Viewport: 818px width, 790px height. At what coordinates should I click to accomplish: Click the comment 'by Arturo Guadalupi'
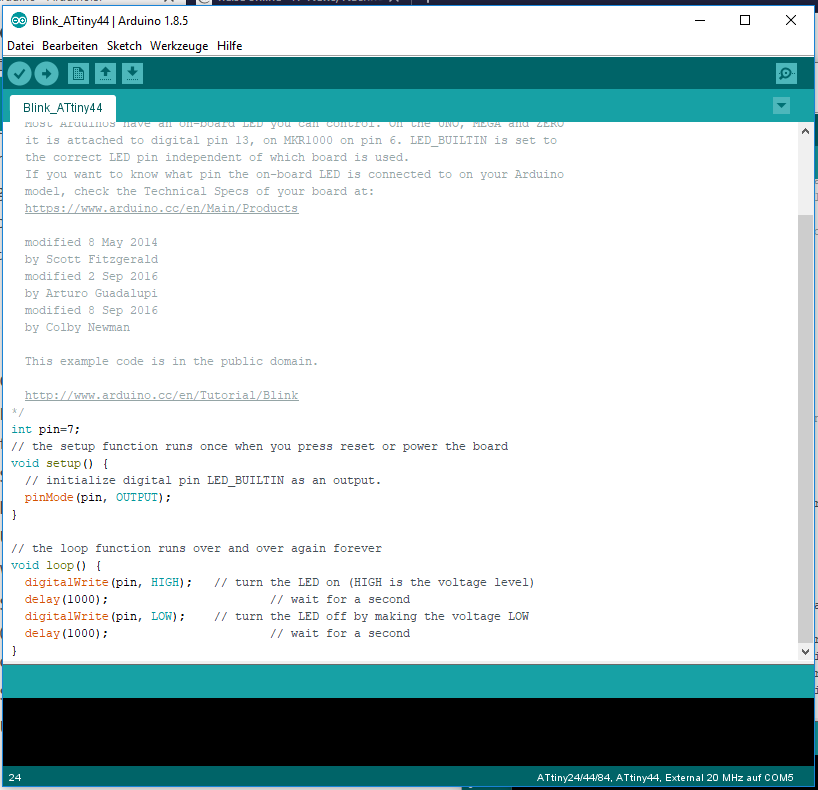point(91,293)
